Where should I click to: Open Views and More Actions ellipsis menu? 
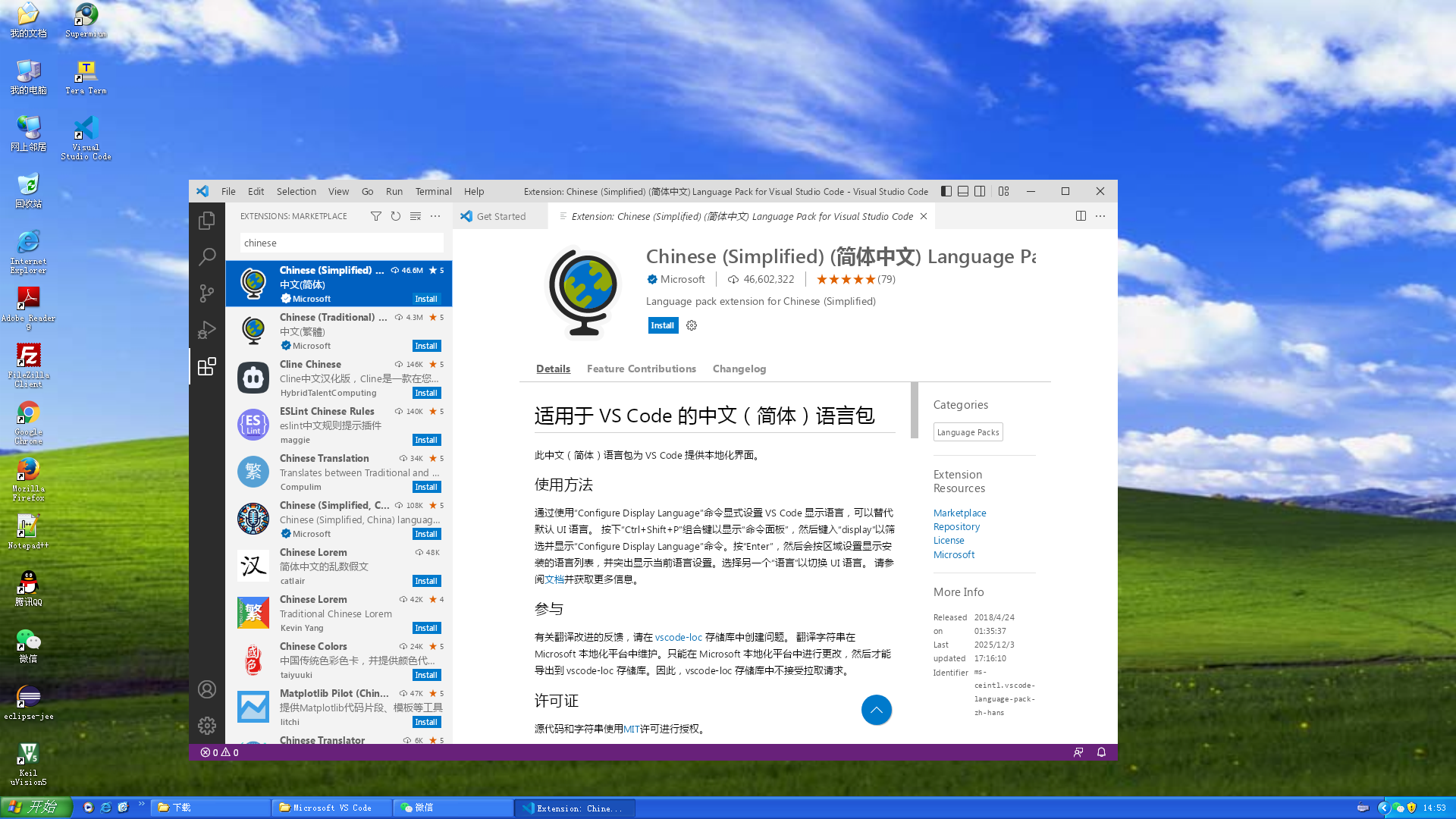click(435, 216)
